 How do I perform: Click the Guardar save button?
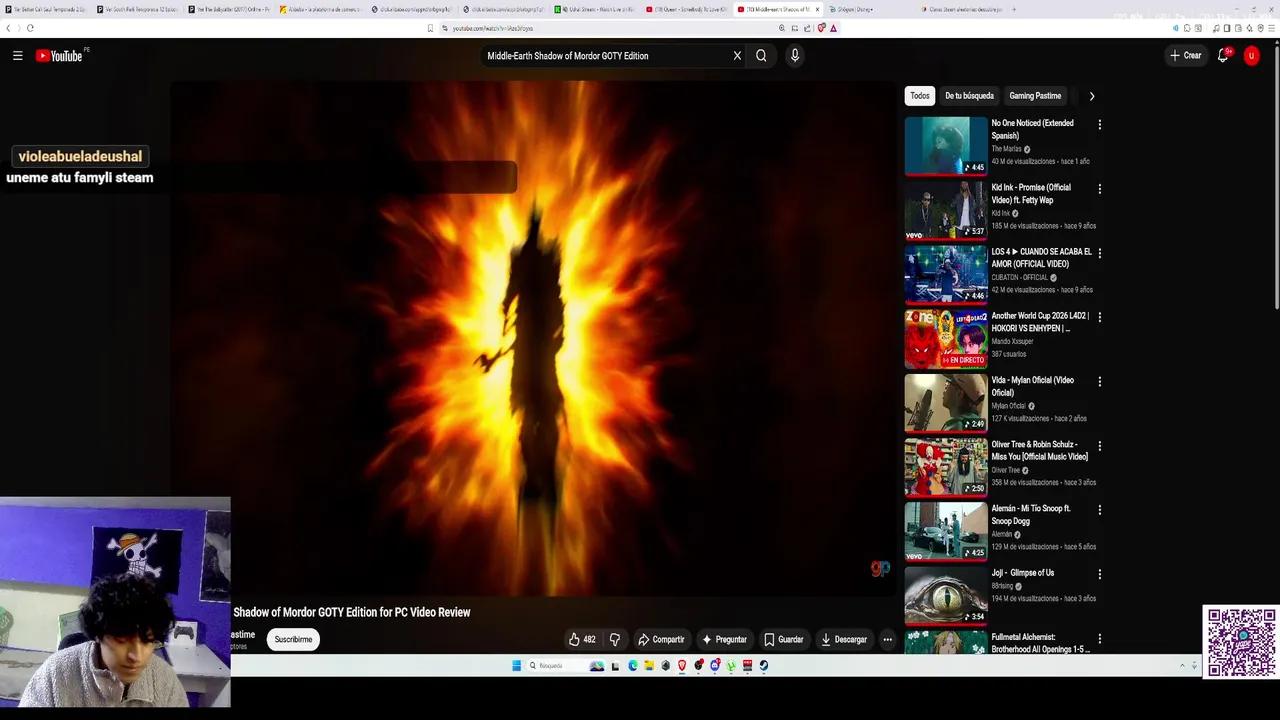point(784,640)
